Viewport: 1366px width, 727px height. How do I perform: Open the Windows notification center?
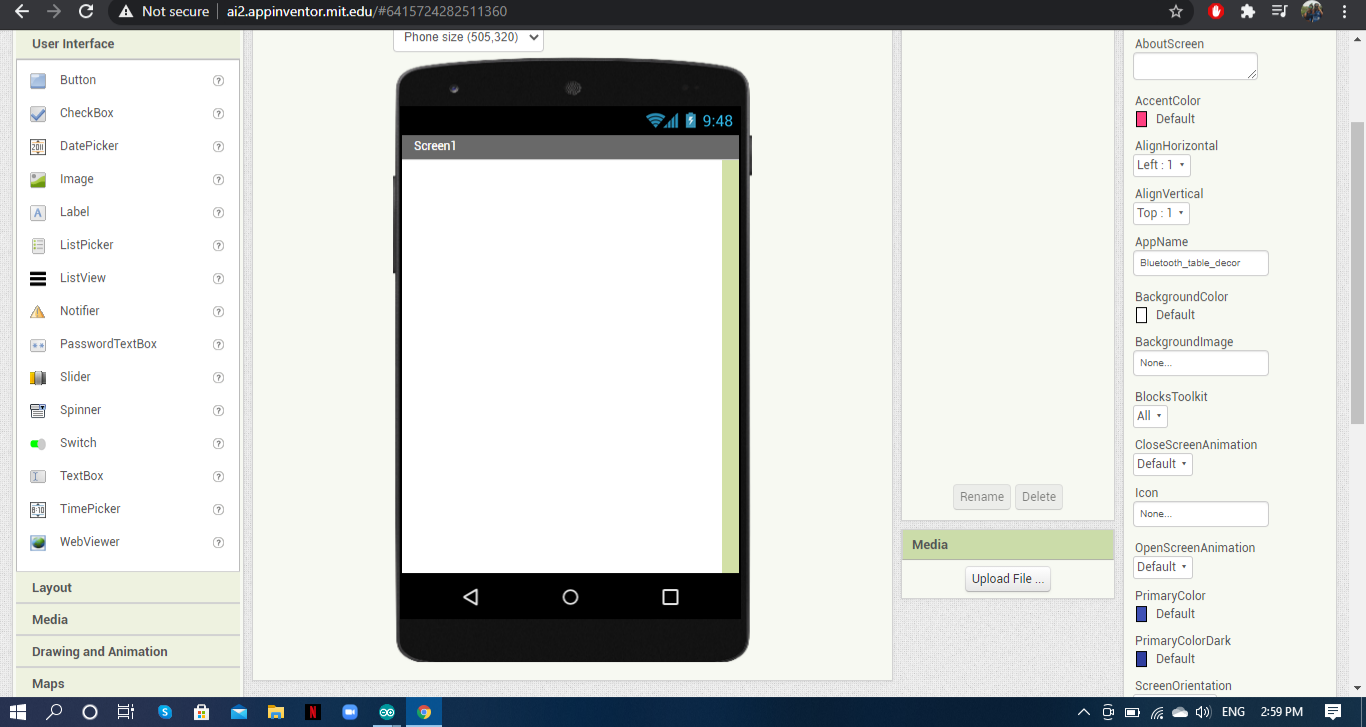coord(1333,712)
